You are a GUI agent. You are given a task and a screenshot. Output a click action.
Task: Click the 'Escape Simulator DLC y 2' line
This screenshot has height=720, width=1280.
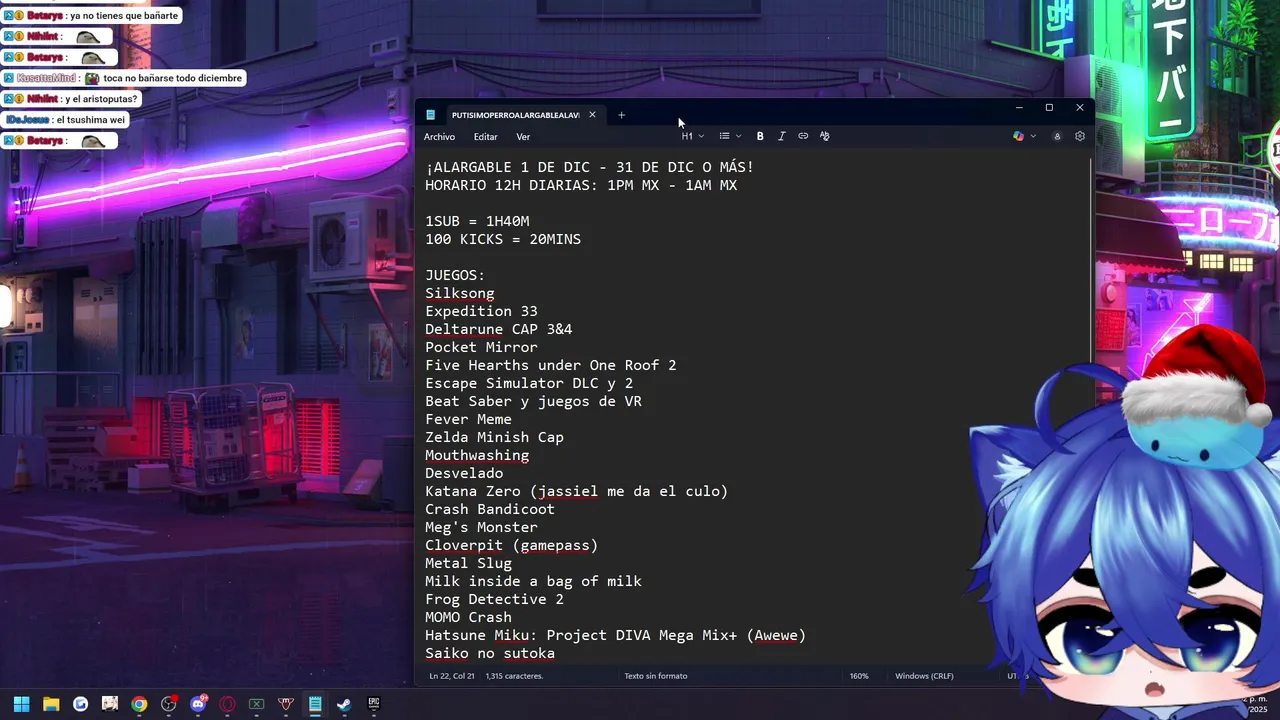529,383
